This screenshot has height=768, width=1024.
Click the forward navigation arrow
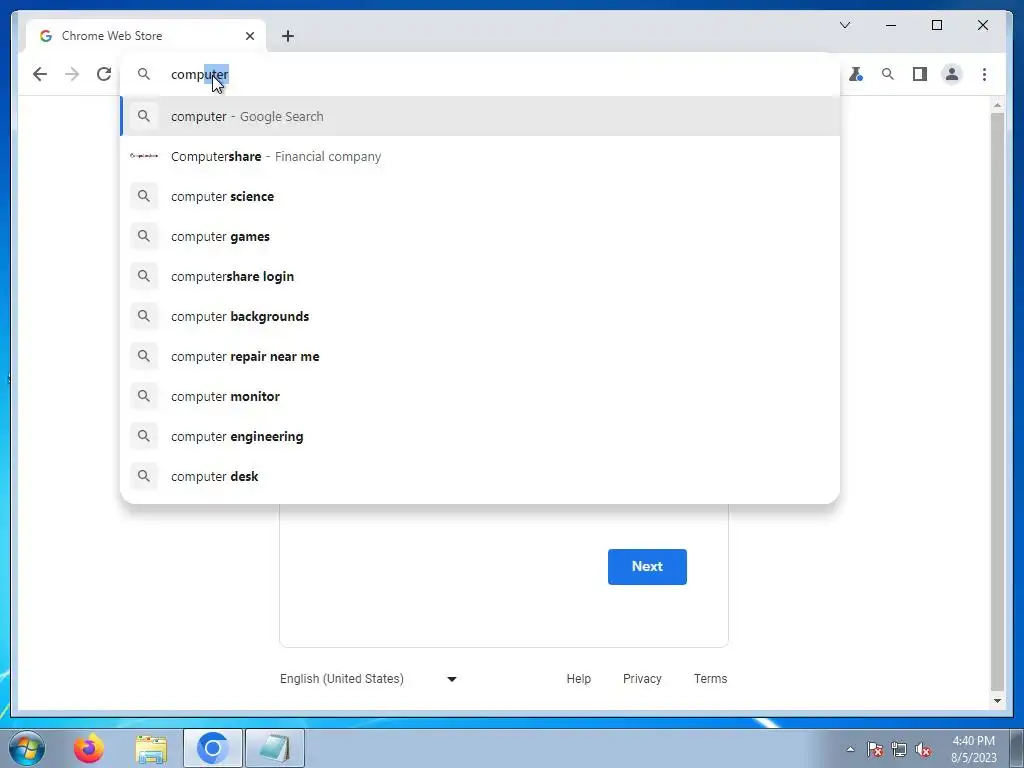click(72, 74)
